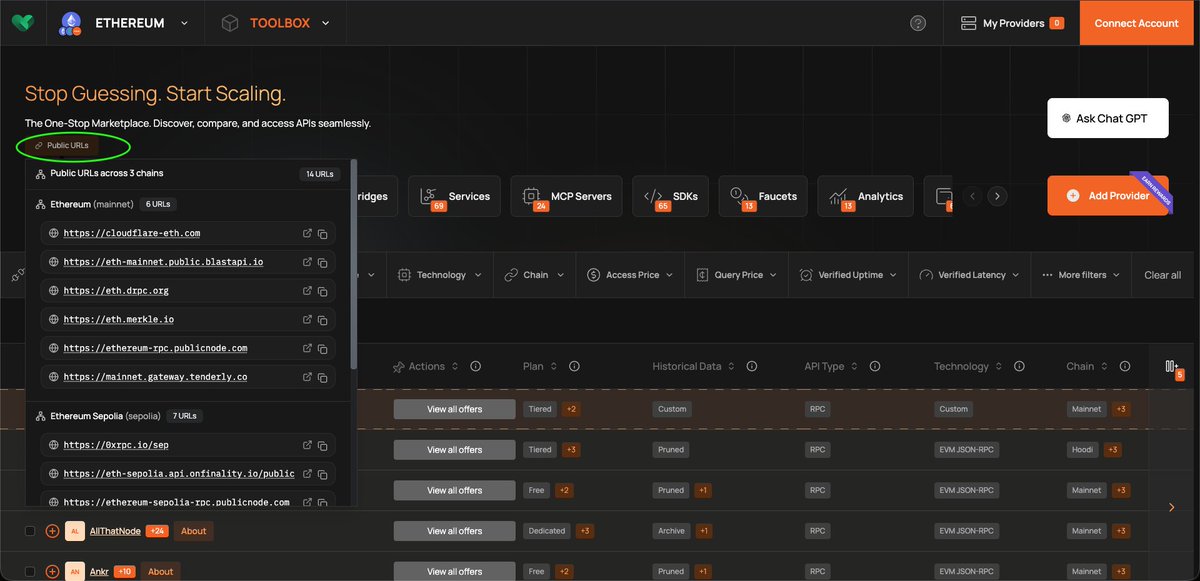The image size is (1200, 581).
Task: Click info icon next to Technology column
Action: tap(1018, 366)
